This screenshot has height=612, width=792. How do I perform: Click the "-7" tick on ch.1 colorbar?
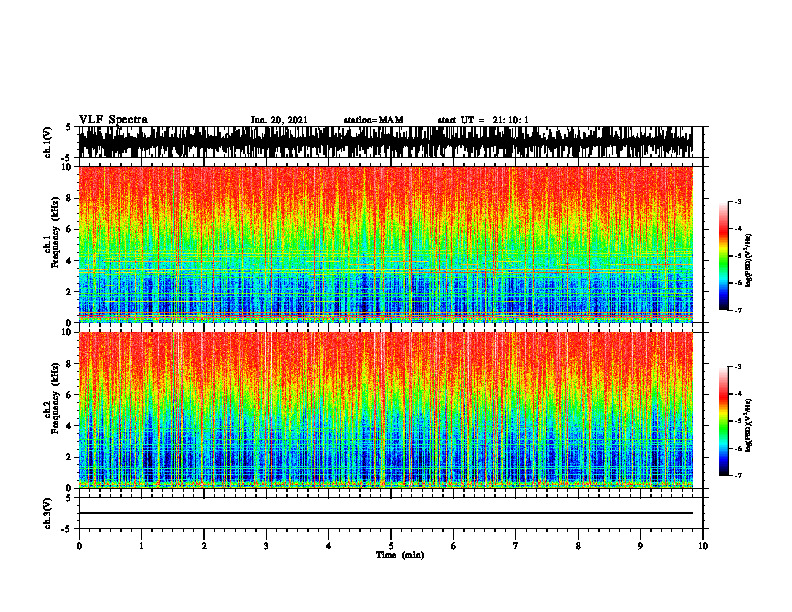(738, 310)
